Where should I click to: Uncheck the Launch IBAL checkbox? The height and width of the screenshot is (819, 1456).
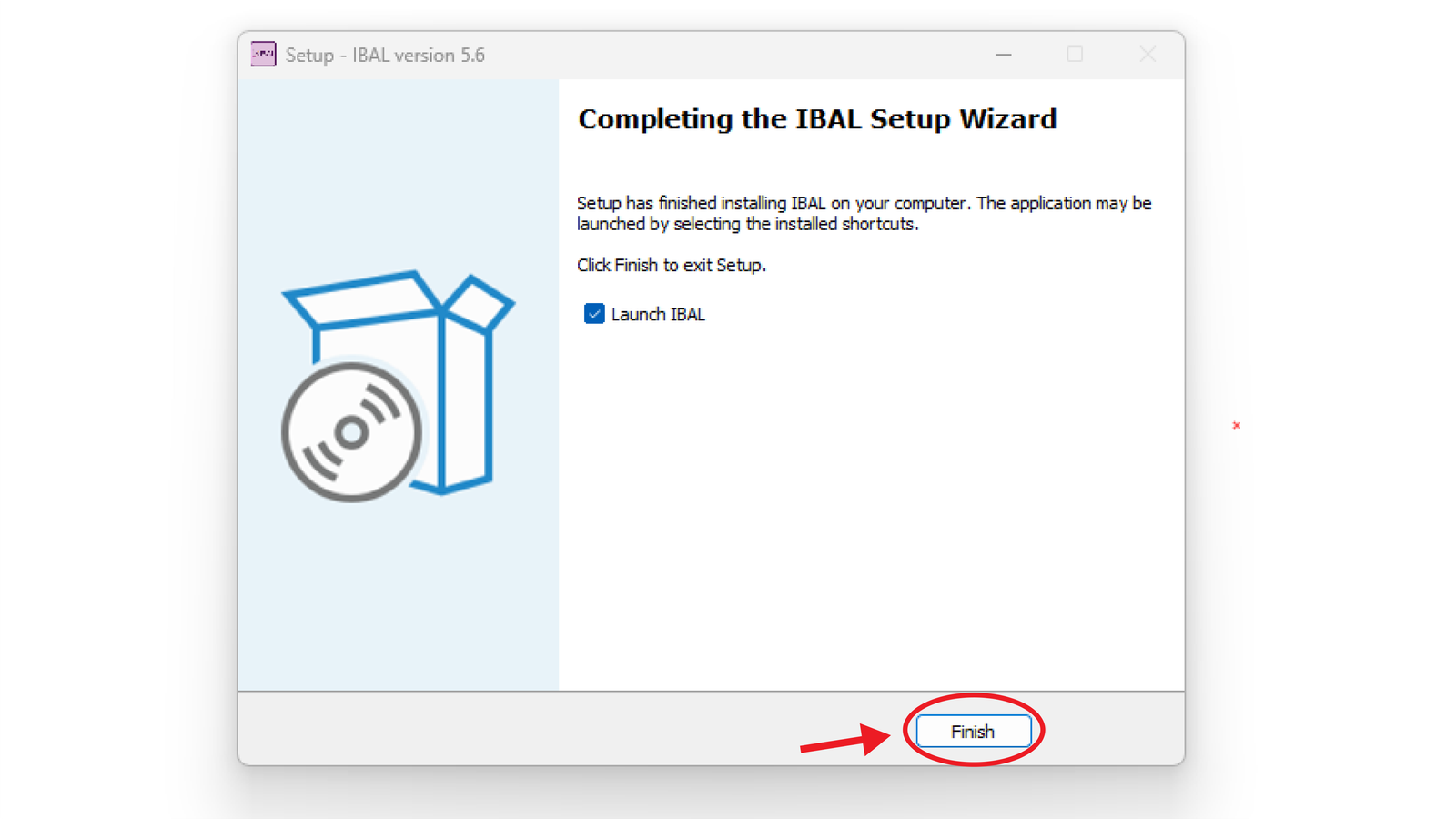coord(594,314)
